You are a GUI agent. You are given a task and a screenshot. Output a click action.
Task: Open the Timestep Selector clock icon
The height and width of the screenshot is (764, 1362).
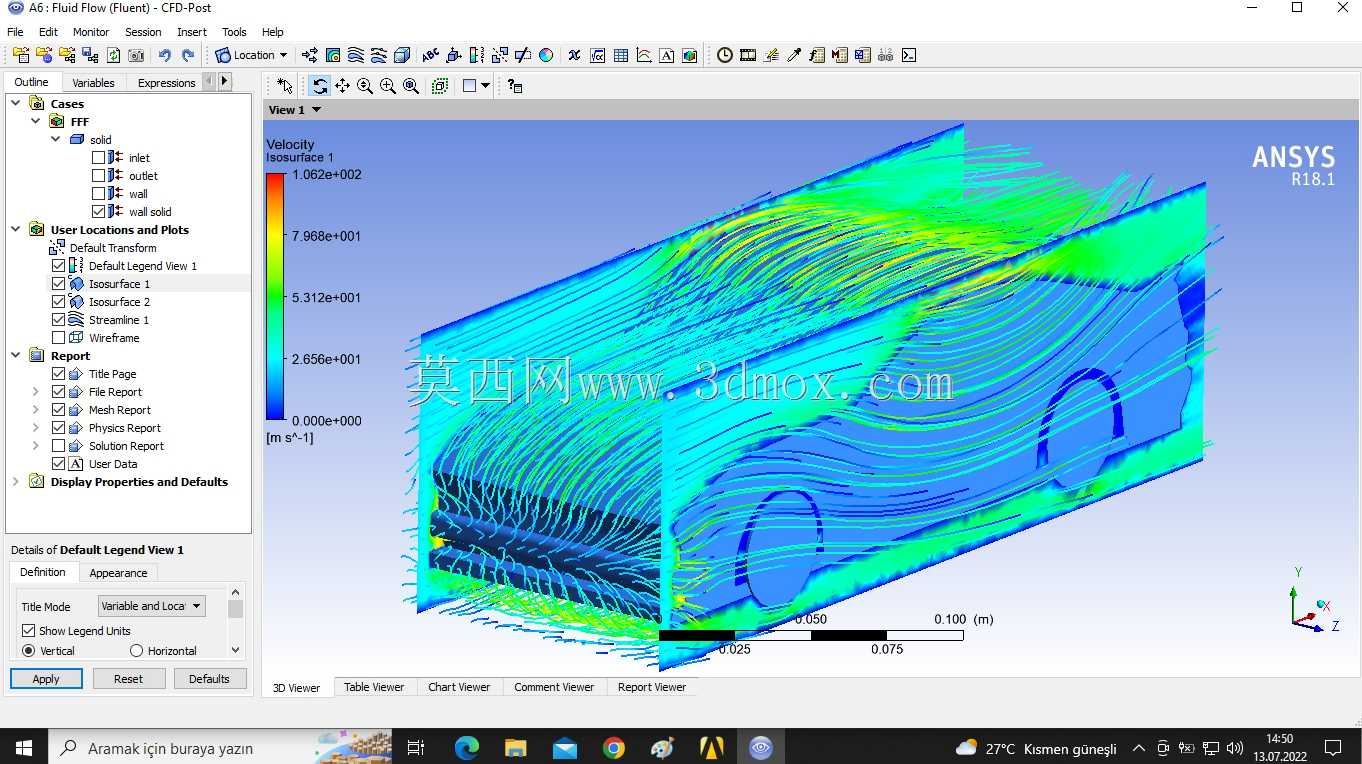pyautogui.click(x=725, y=55)
